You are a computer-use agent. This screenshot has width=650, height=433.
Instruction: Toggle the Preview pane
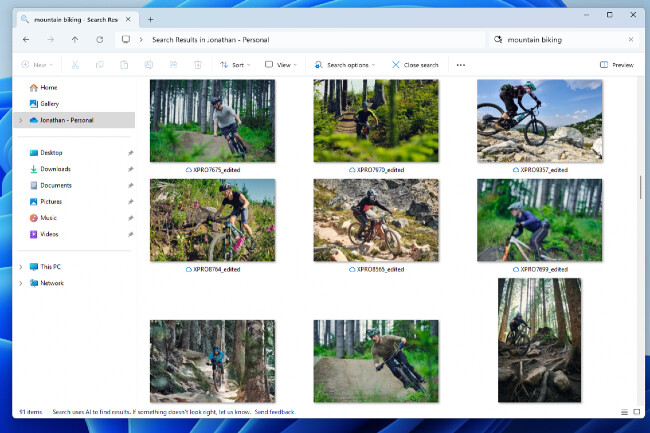tap(616, 65)
